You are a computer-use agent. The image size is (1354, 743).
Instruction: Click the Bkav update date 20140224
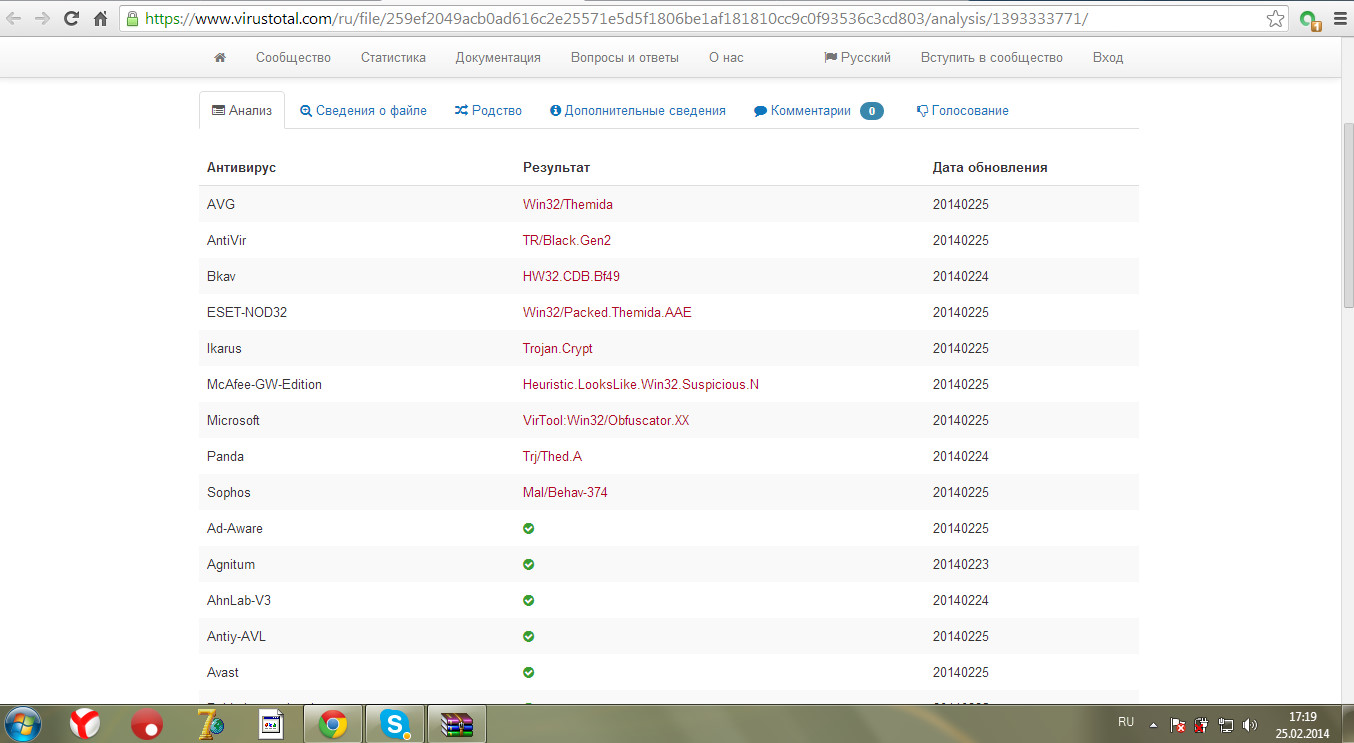click(x=961, y=276)
